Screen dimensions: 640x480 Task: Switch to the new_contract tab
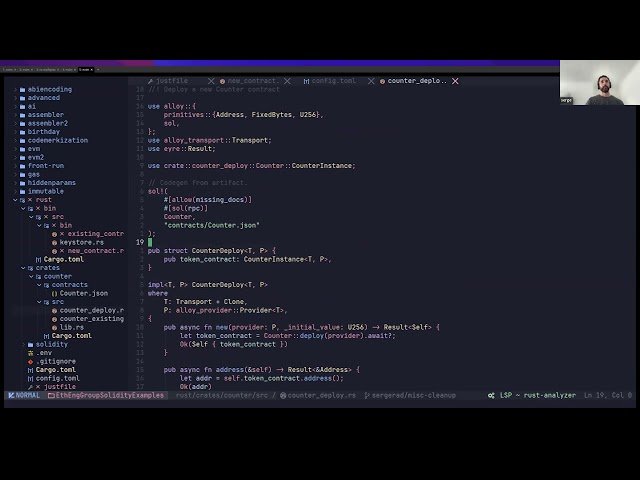point(252,80)
